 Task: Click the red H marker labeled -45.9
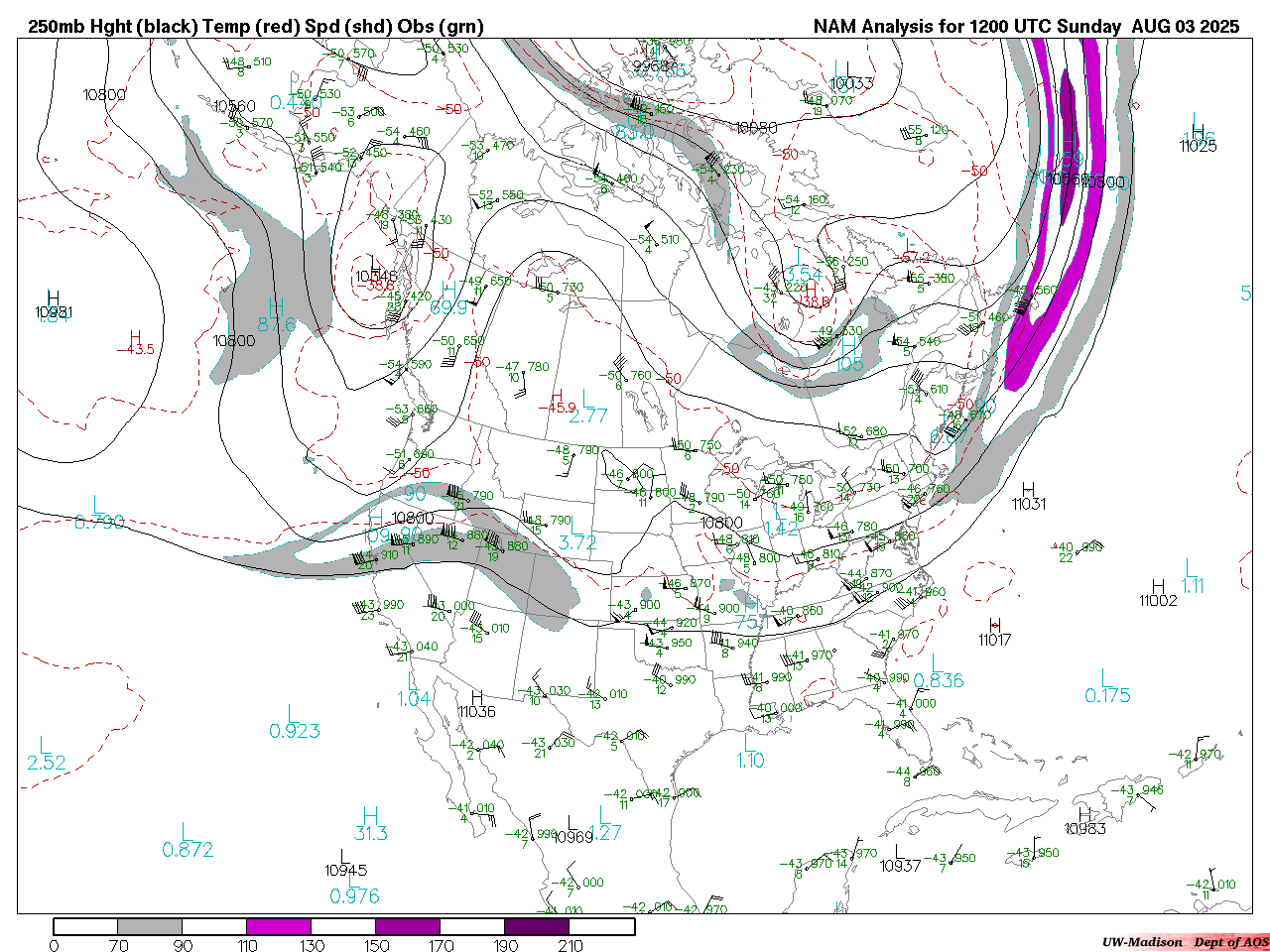point(557,396)
